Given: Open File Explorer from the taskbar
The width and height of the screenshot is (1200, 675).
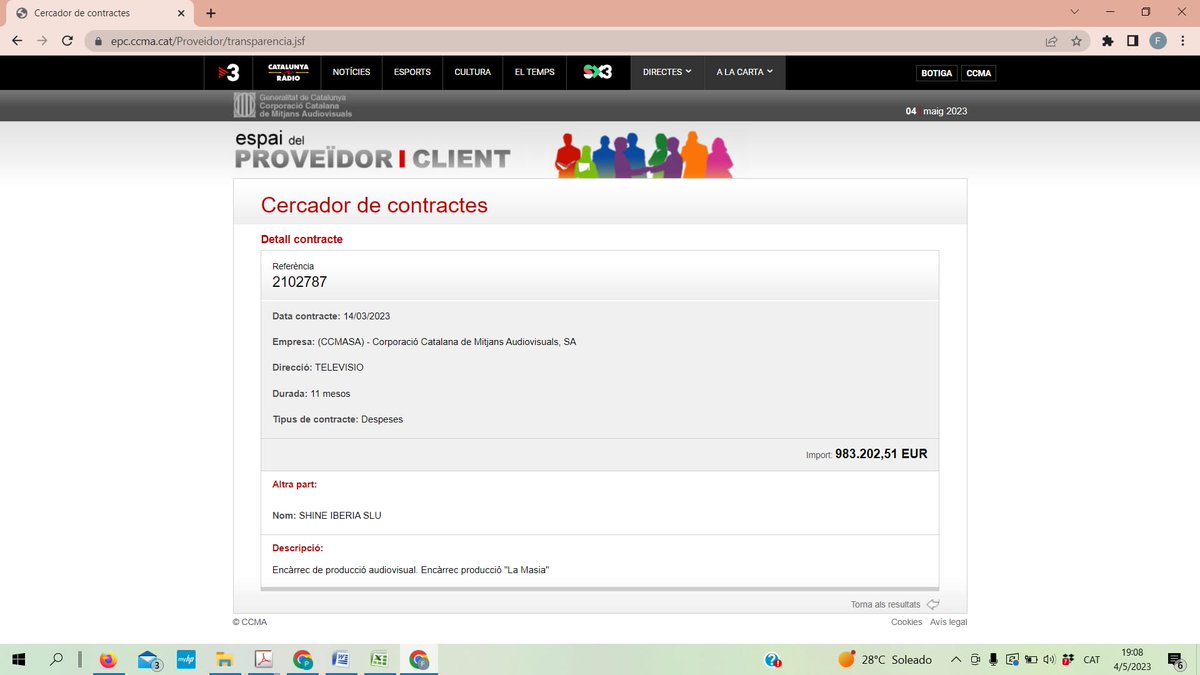Looking at the screenshot, I should (x=225, y=659).
